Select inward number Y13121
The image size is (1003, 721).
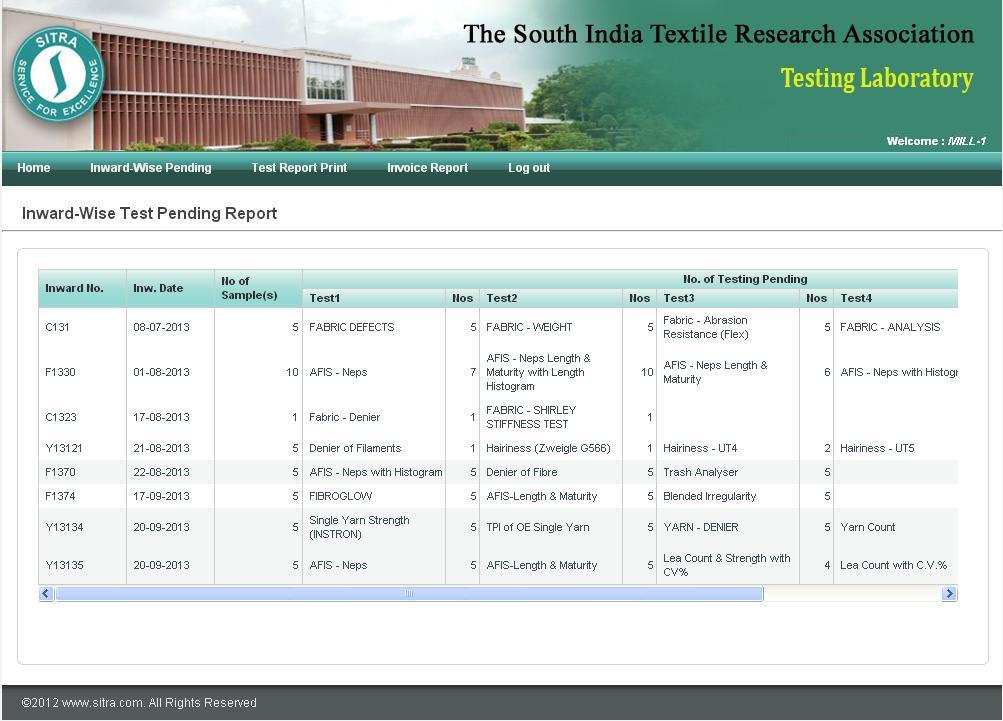coord(64,448)
